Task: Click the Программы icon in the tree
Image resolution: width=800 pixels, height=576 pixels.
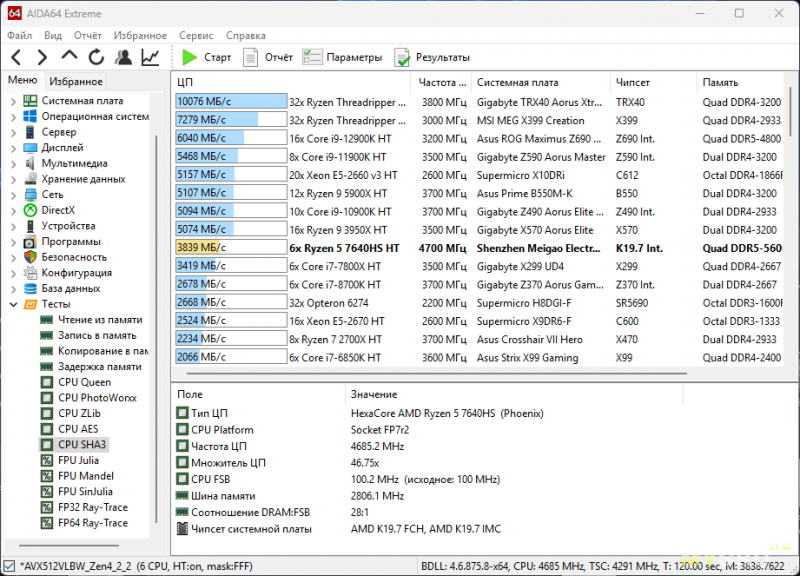Action: click(31, 242)
